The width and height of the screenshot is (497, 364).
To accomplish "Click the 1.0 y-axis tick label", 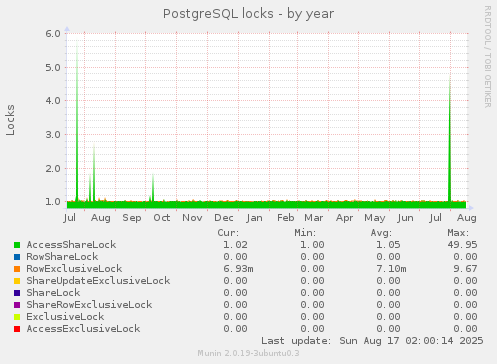I will point(53,202).
